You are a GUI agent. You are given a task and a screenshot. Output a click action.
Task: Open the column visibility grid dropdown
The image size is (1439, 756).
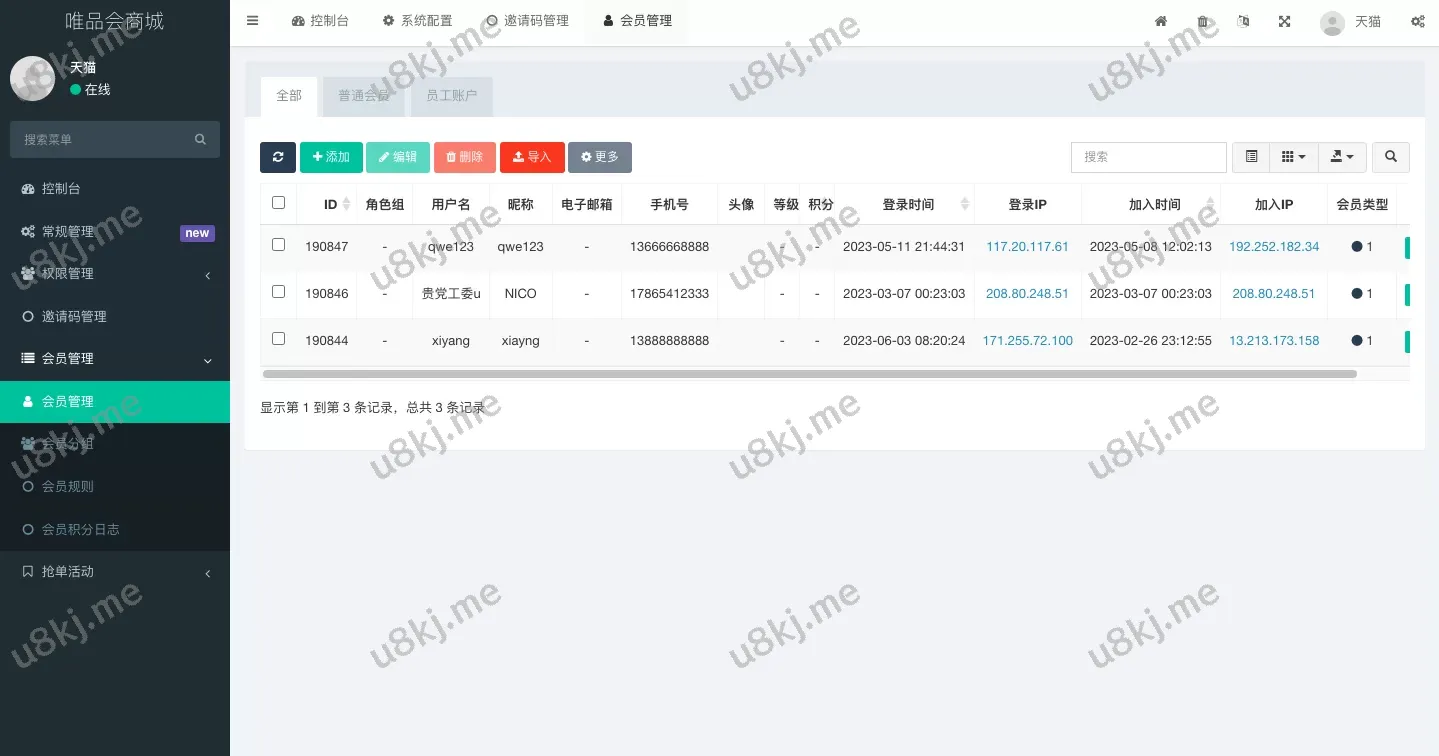click(1293, 157)
